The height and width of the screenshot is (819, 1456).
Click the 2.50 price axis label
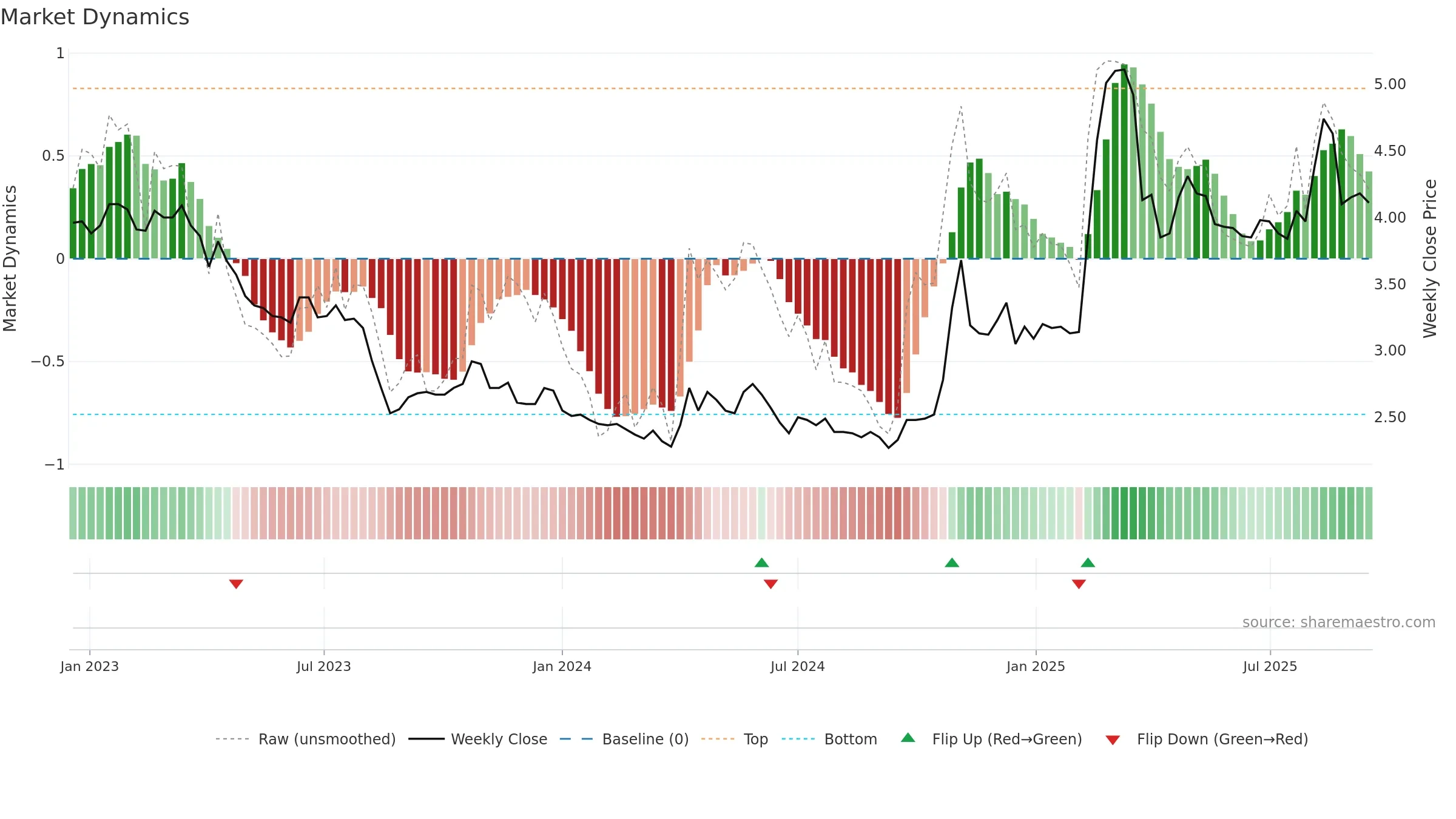(x=1390, y=417)
